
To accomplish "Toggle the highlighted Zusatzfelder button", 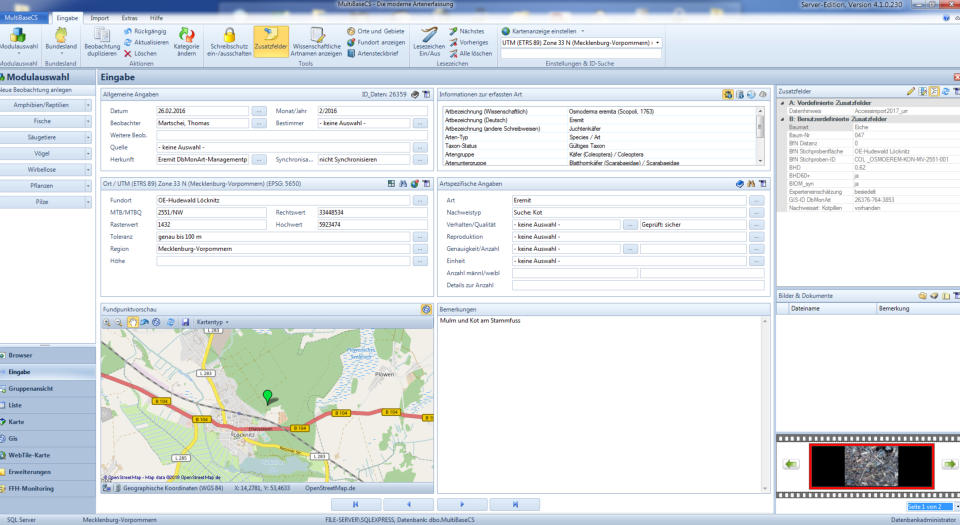I will click(271, 40).
